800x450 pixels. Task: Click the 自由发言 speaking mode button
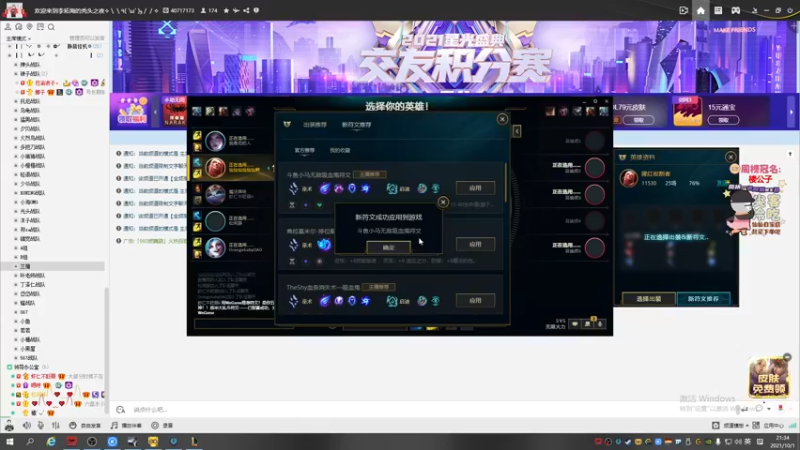(x=85, y=425)
